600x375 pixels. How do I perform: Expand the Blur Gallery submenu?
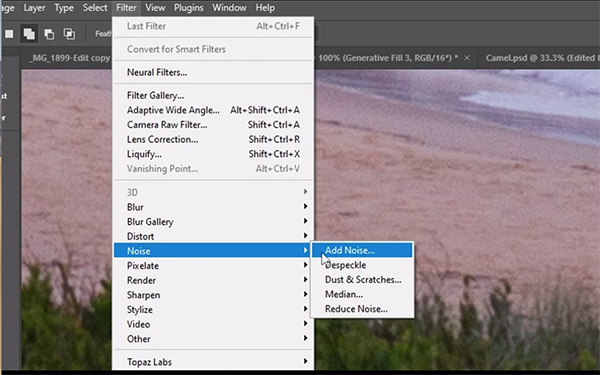[x=213, y=222]
